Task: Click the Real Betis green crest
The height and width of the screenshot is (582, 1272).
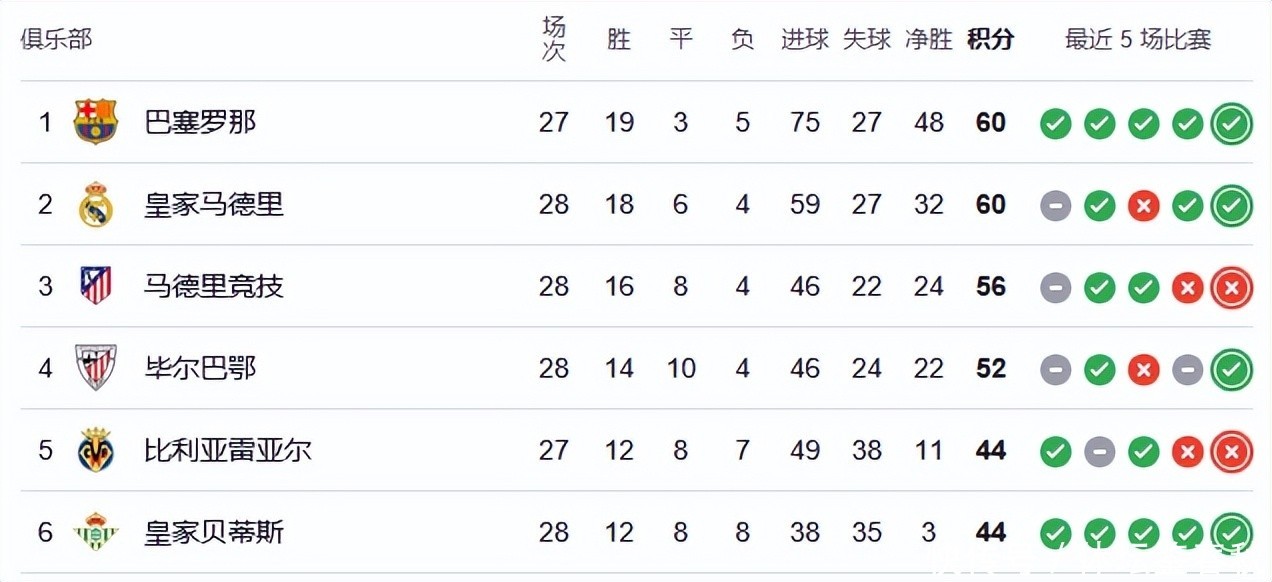Action: point(96,532)
